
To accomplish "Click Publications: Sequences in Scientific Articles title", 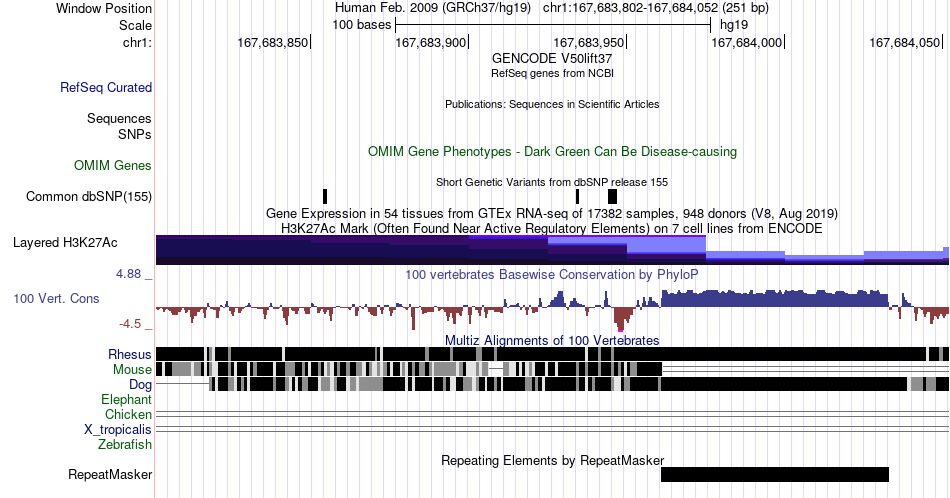I will [552, 104].
